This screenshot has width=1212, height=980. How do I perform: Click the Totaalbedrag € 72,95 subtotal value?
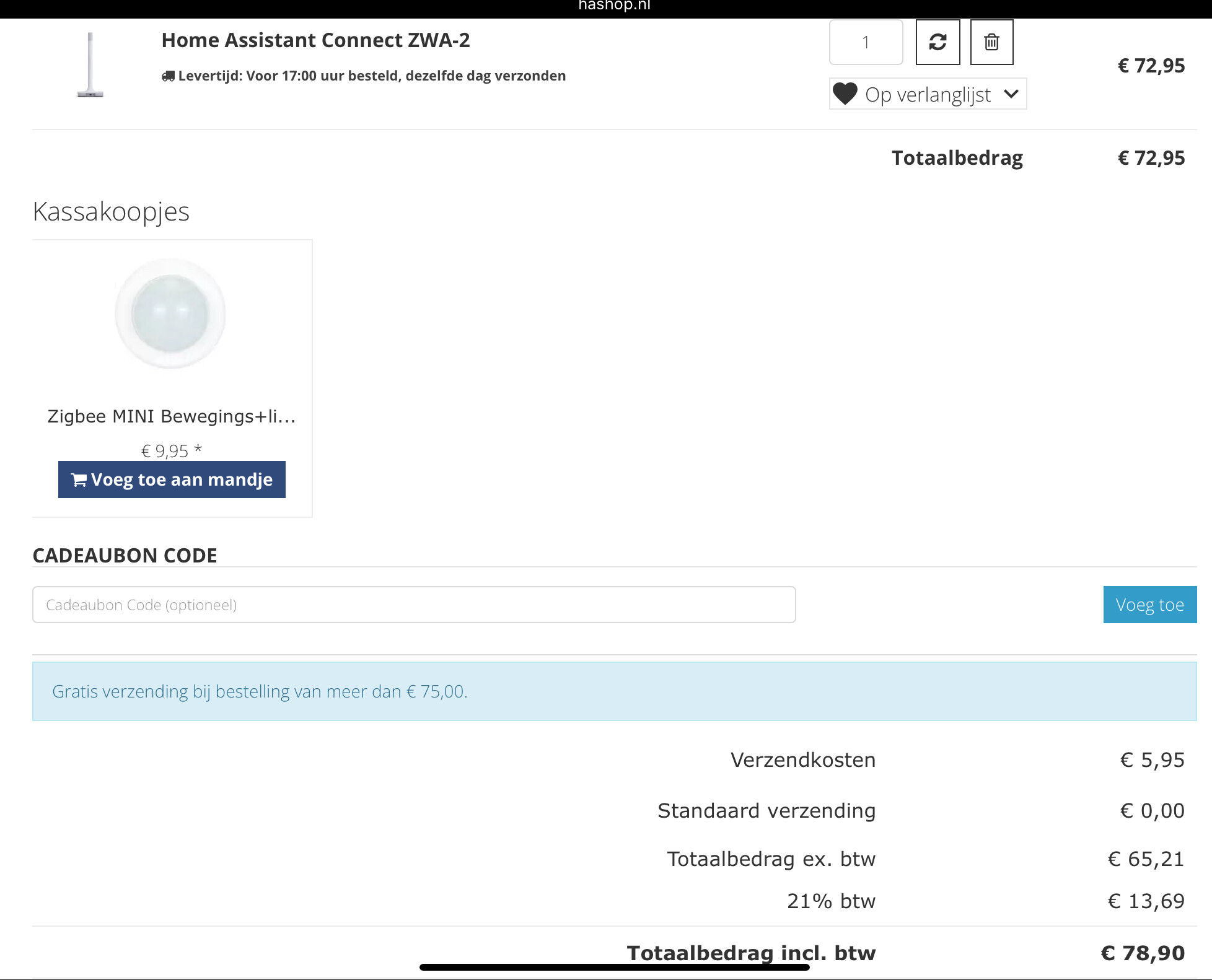pyautogui.click(x=1151, y=158)
